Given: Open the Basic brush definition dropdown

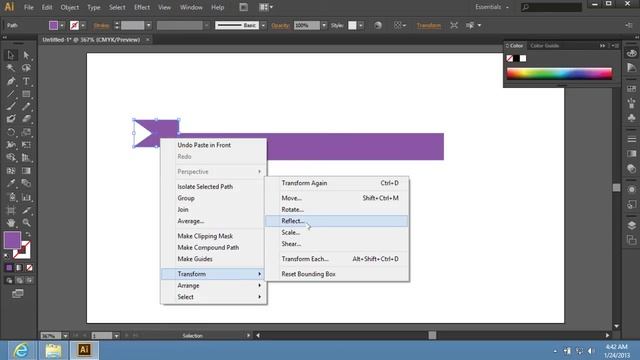Looking at the screenshot, I should click(263, 25).
